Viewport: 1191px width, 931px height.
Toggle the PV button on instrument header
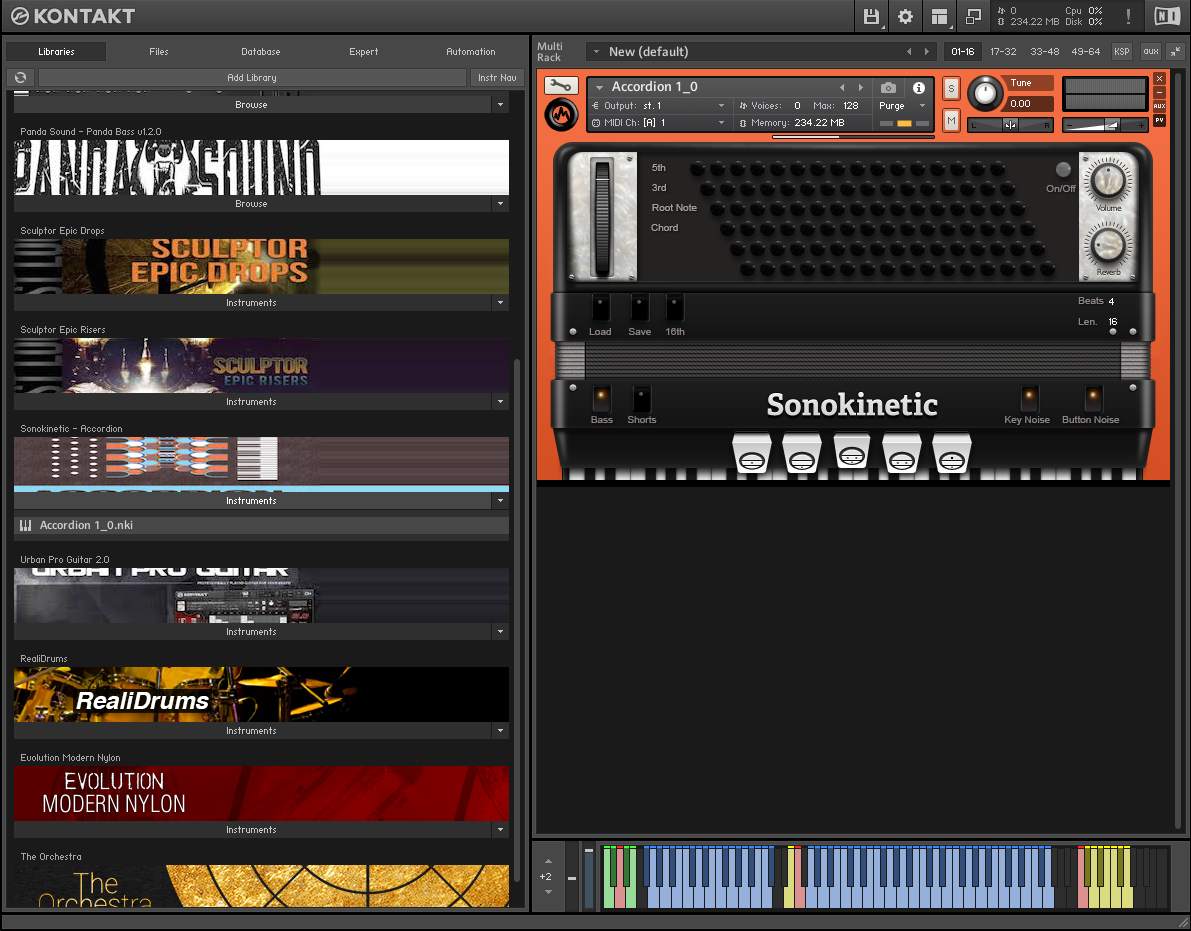coord(1159,120)
